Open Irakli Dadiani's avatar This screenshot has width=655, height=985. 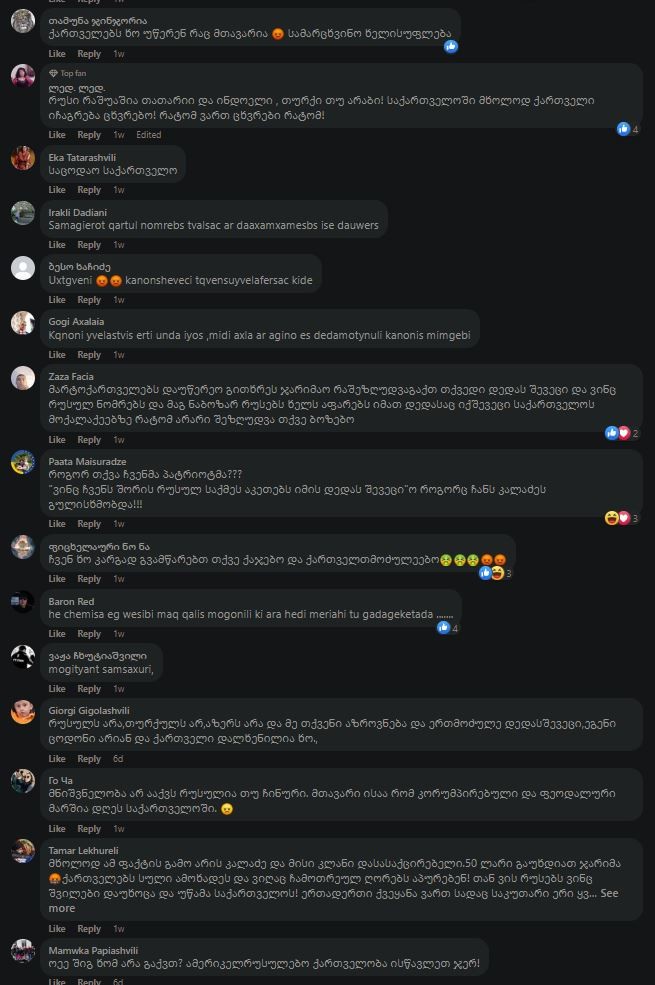point(23,213)
